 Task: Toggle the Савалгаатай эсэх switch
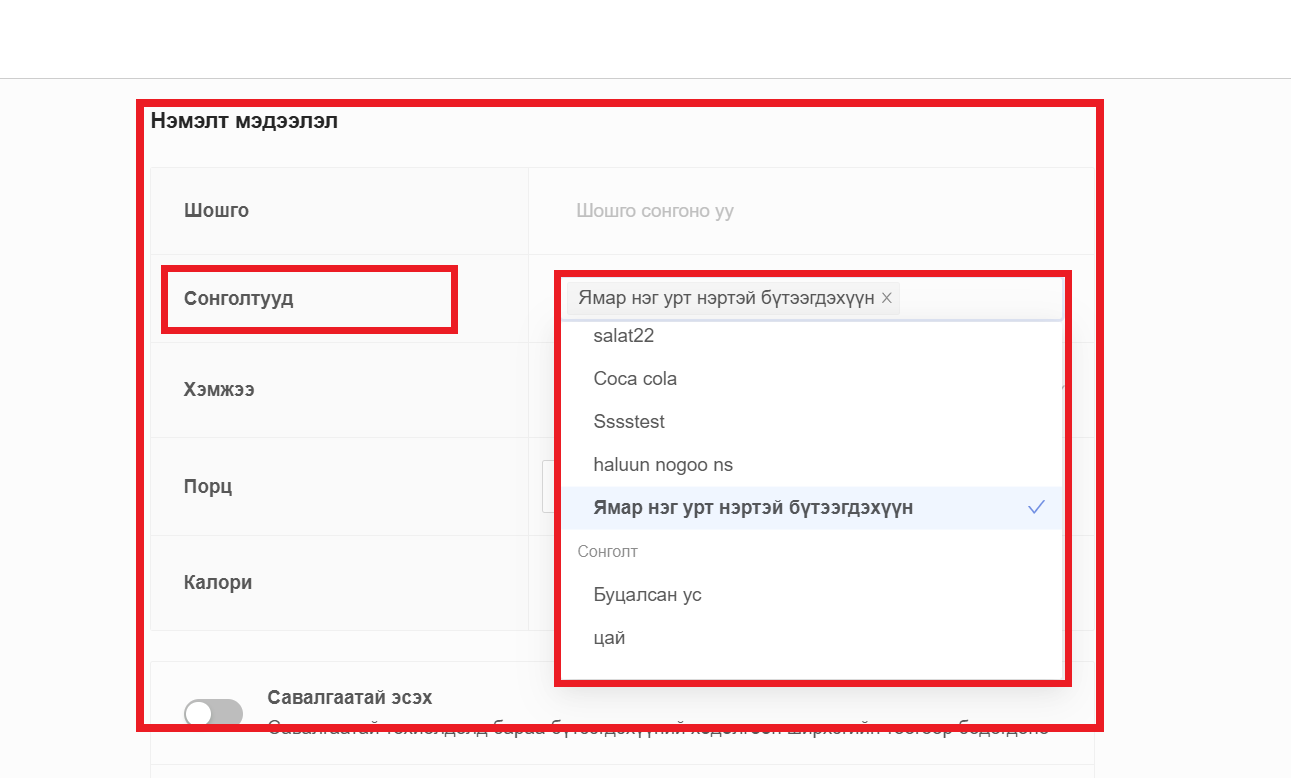click(x=214, y=712)
